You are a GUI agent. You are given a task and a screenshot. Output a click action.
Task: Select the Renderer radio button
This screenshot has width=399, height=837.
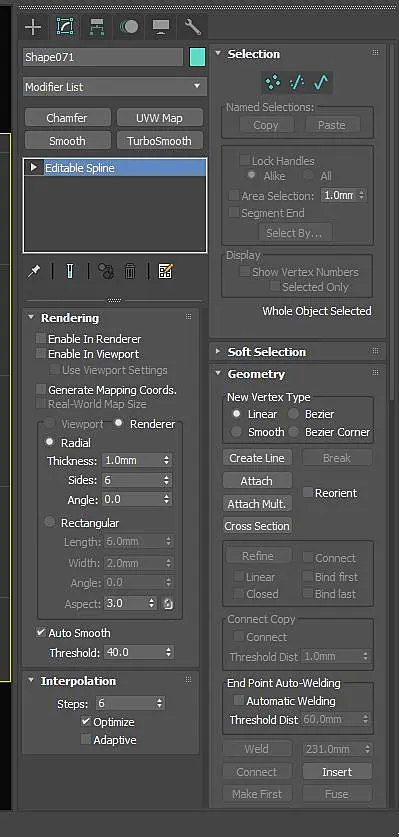[119, 423]
